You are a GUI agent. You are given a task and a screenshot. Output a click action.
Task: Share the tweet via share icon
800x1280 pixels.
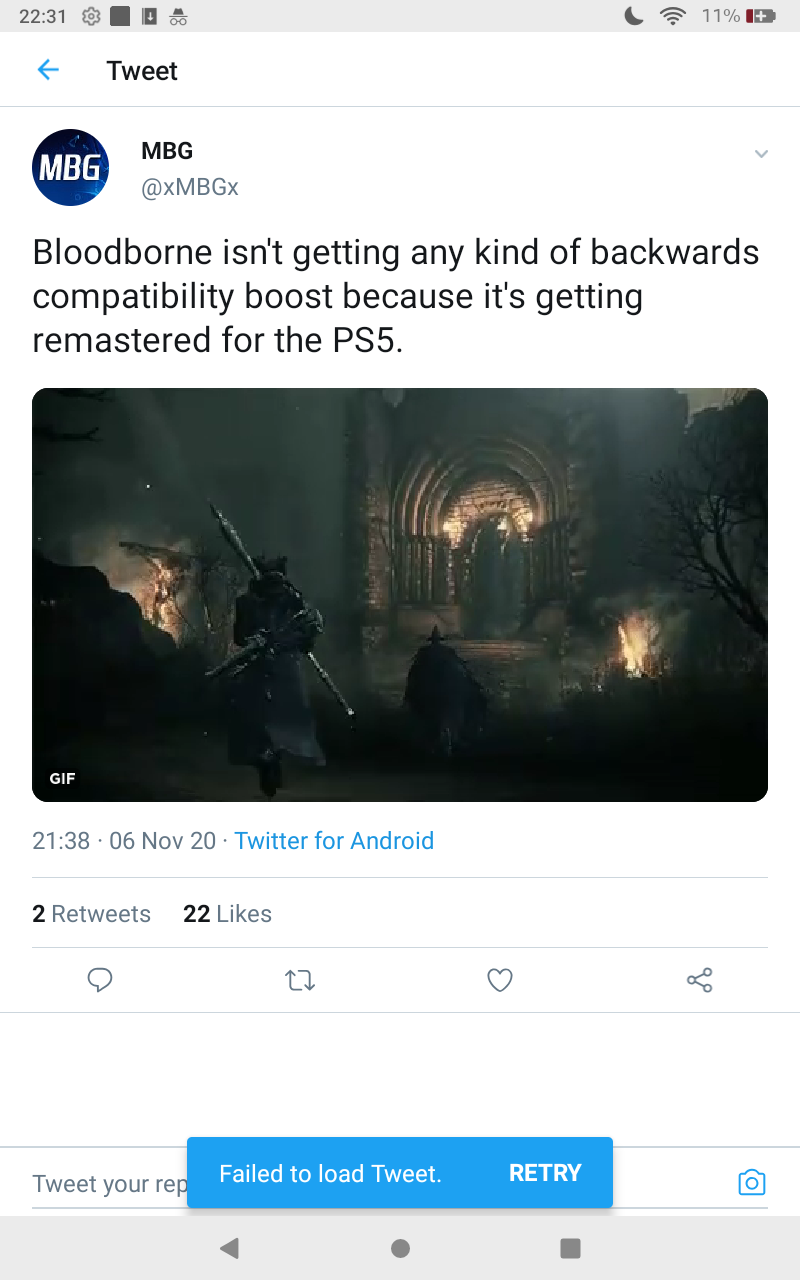[700, 980]
